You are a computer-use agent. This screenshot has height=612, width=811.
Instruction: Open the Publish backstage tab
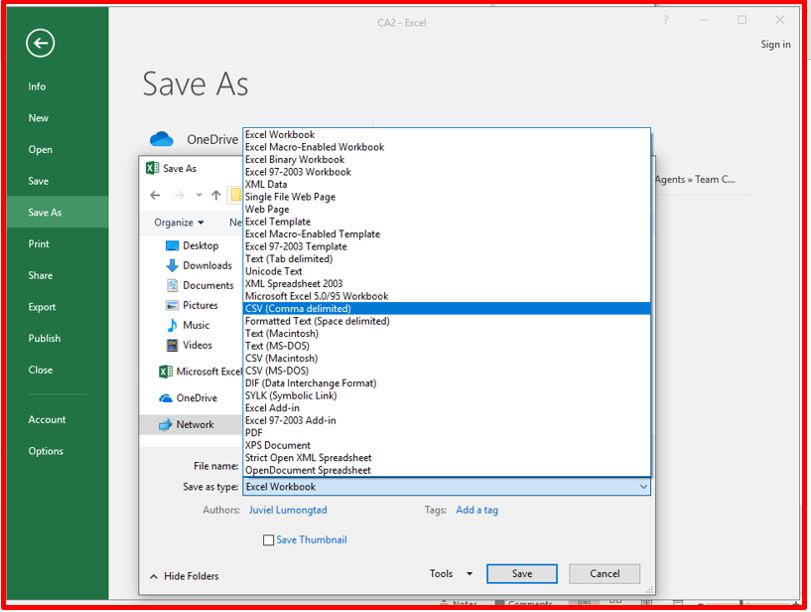pyautogui.click(x=57, y=338)
